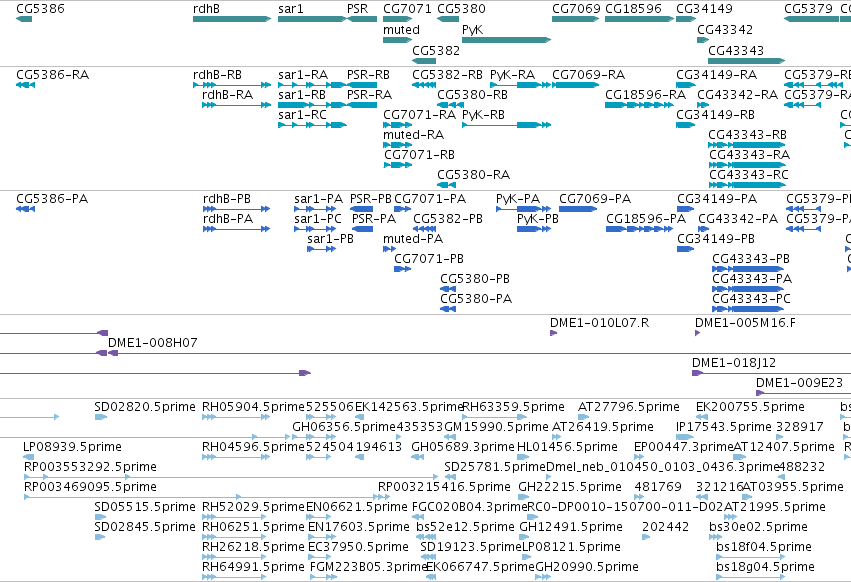Click EST SD05515.5prime label
The width and height of the screenshot is (851, 582).
click(x=144, y=507)
